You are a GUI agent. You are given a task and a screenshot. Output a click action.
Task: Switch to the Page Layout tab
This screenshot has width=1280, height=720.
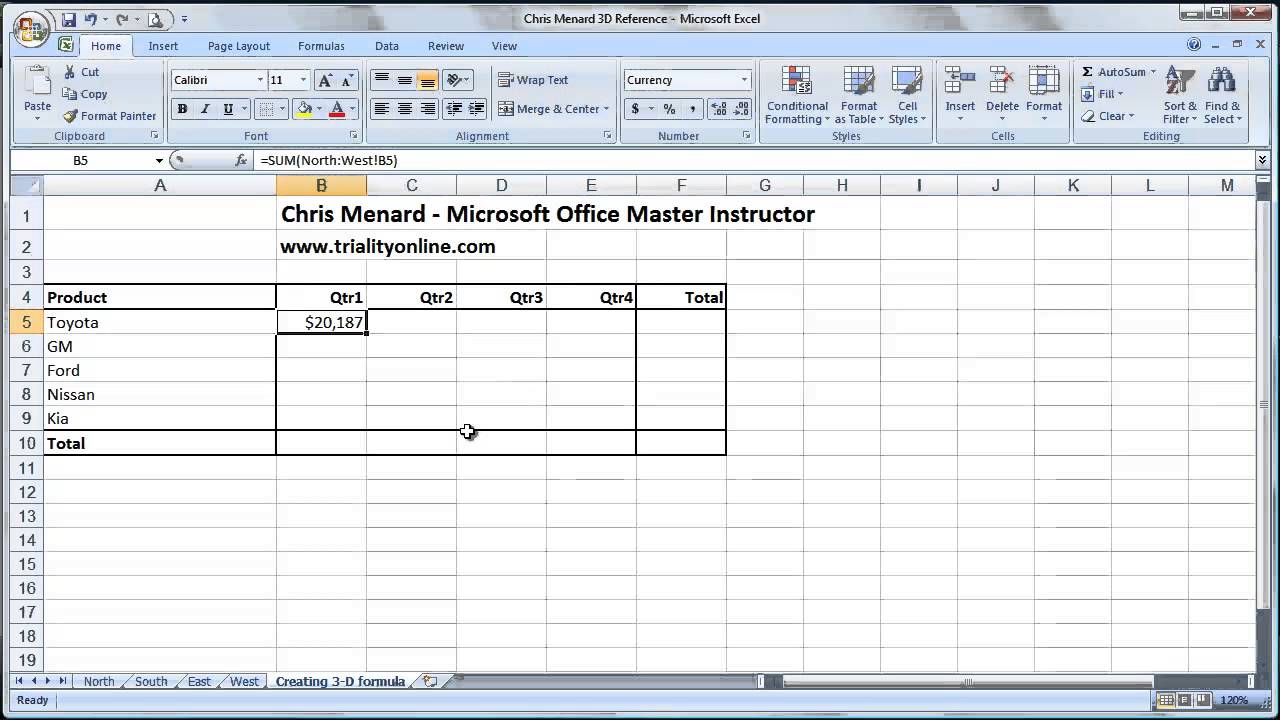pyautogui.click(x=239, y=46)
